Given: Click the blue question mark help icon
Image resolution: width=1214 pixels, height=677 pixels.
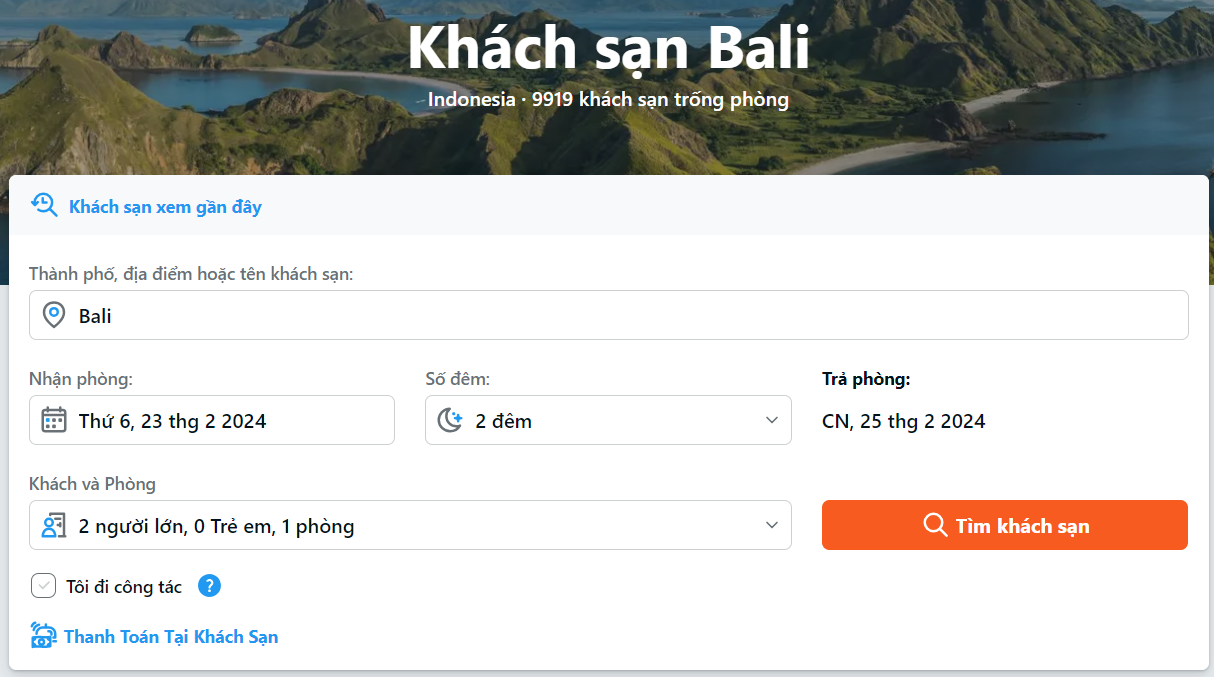Looking at the screenshot, I should point(209,586).
